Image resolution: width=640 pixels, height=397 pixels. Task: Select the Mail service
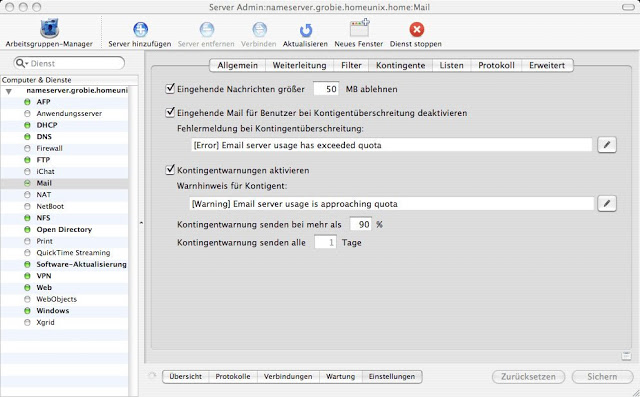click(64, 183)
